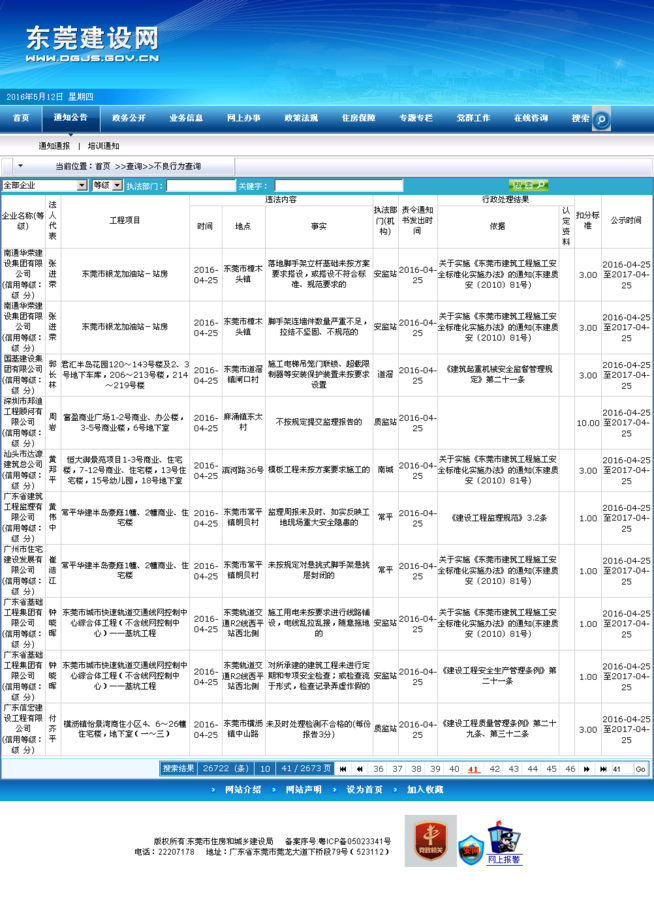This screenshot has width=654, height=899.
Task: Open the 全部企业 company dropdown
Action: (x=45, y=185)
